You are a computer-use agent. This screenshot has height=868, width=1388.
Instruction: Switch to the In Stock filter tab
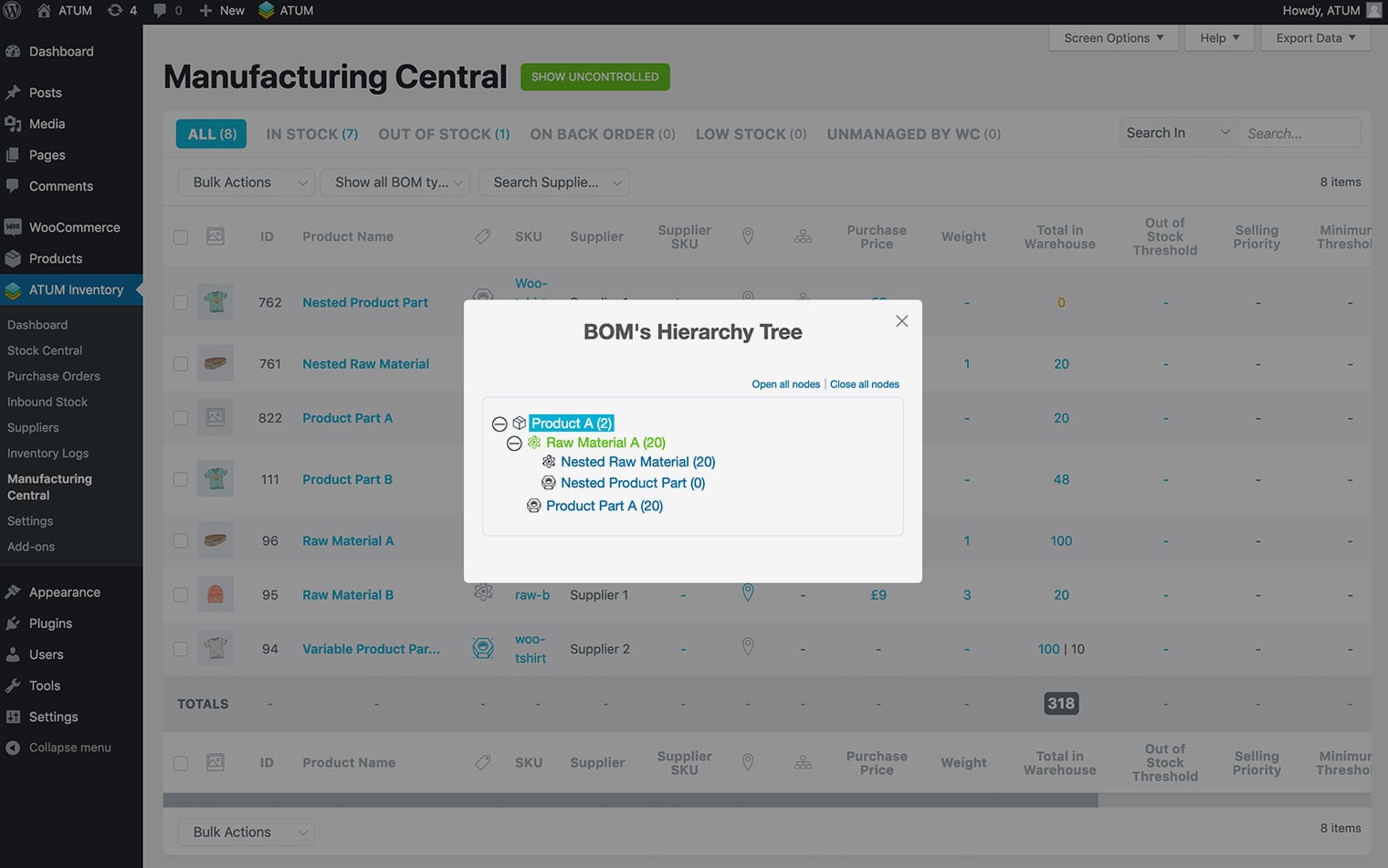[x=311, y=134]
